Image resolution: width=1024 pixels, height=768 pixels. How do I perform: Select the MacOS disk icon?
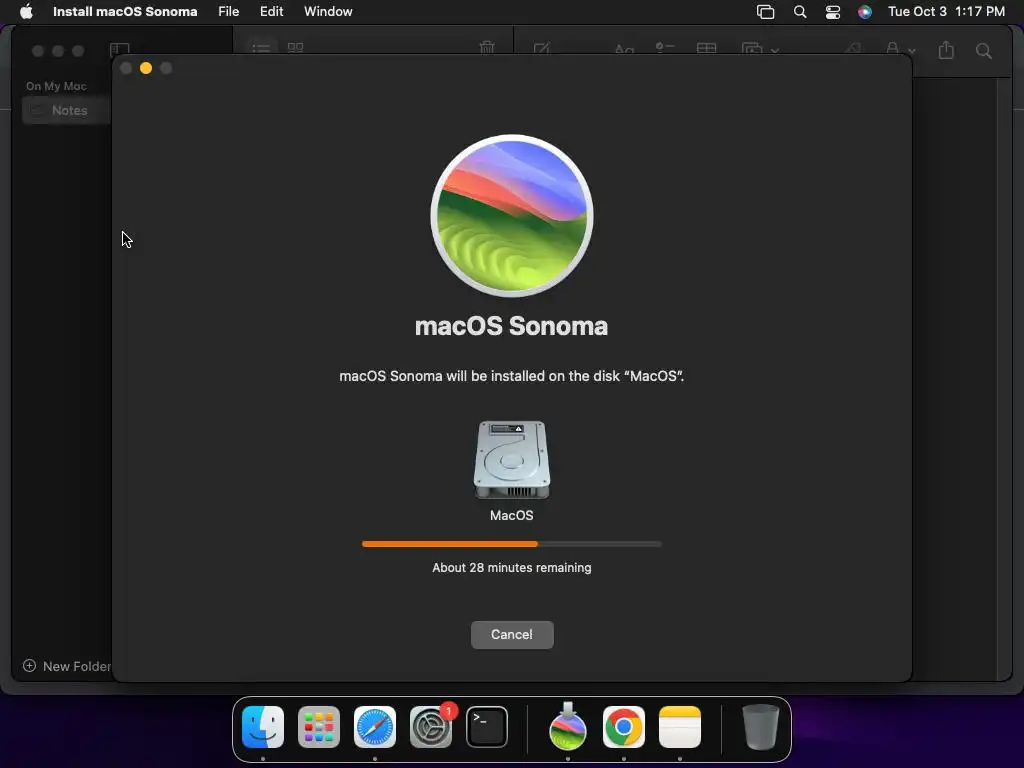(x=512, y=460)
